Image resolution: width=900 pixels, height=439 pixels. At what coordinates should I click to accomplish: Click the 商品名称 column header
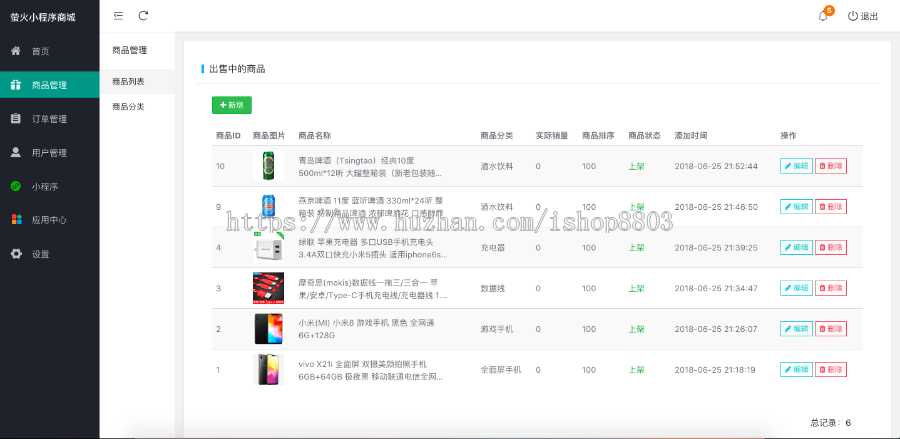tap(315, 136)
